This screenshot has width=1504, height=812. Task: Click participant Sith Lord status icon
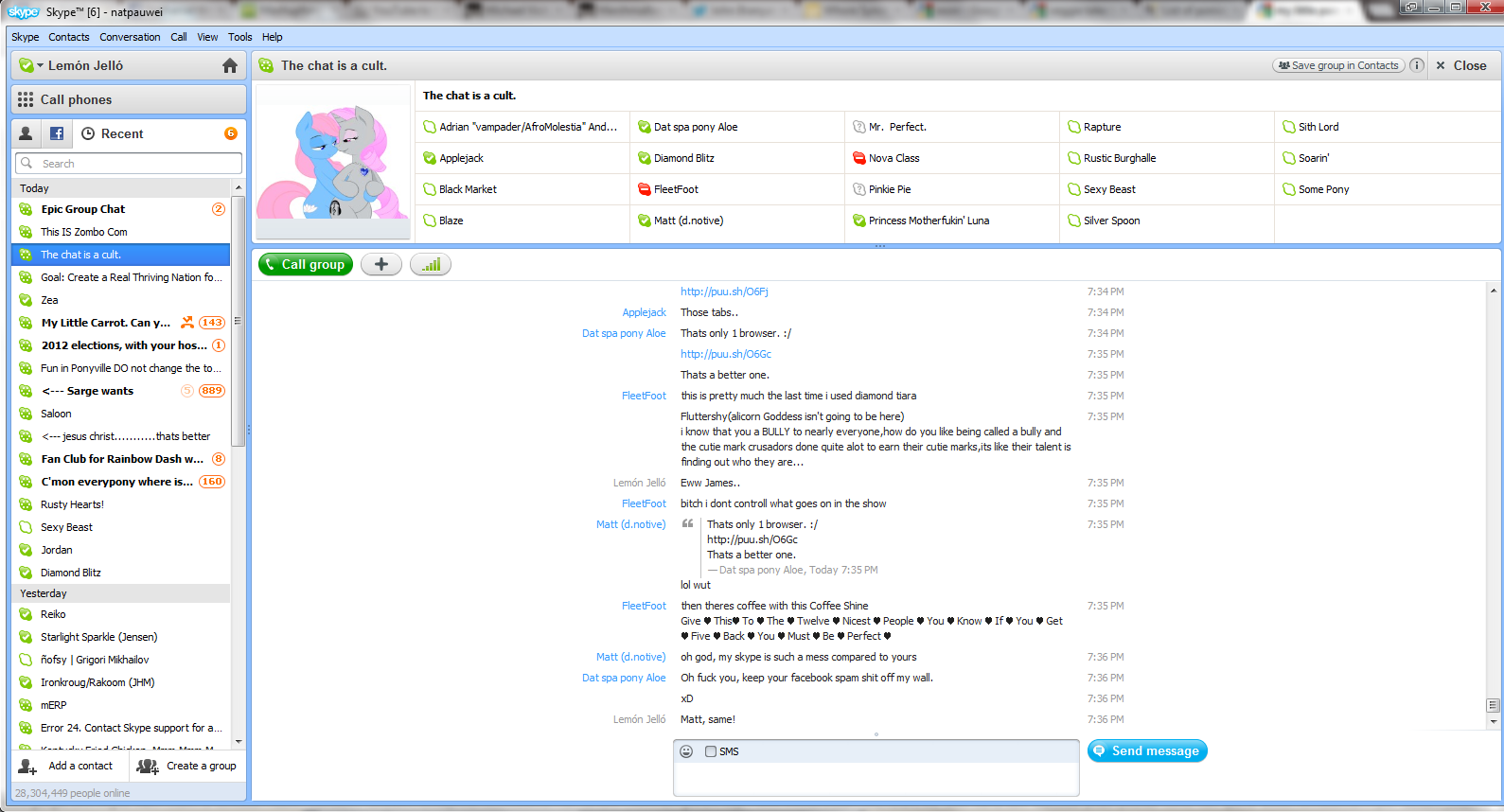tap(1289, 127)
